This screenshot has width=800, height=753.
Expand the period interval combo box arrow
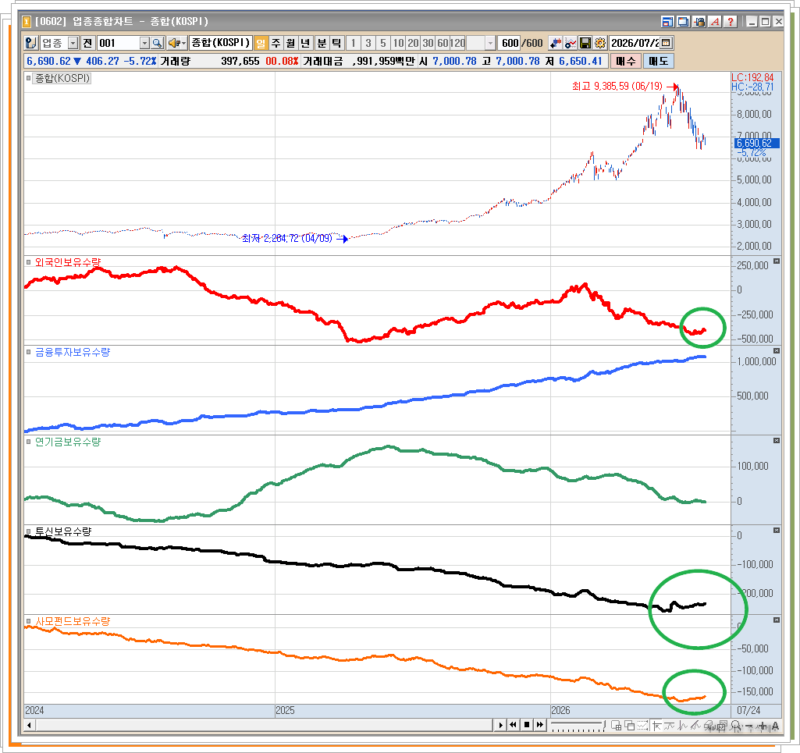490,43
